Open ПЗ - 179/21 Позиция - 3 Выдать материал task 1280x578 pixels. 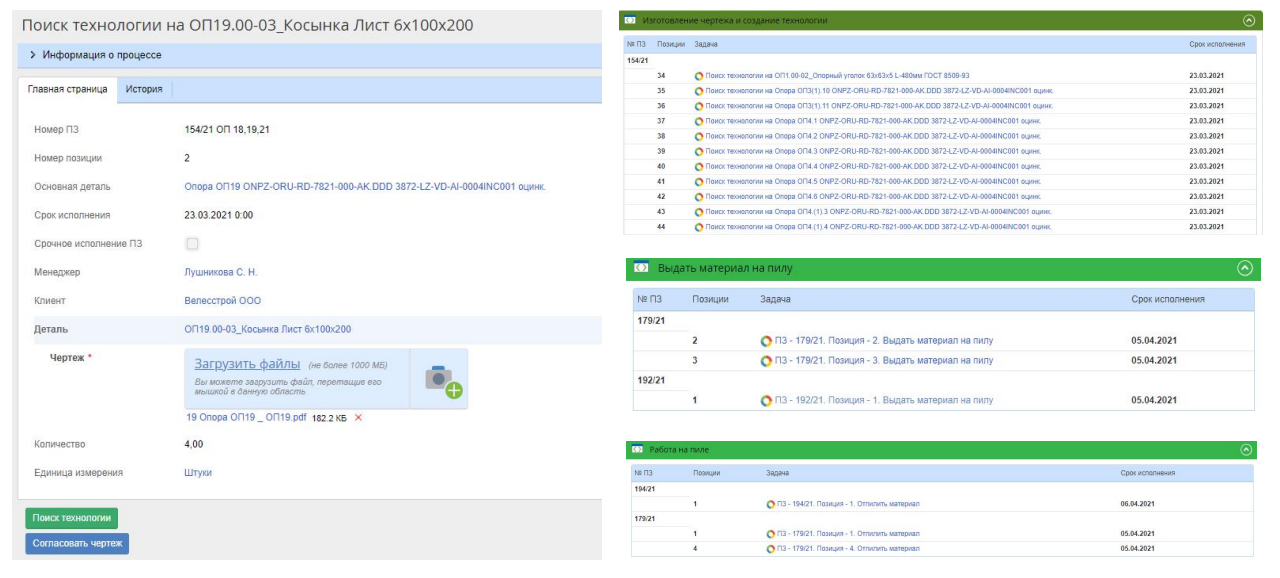click(x=885, y=361)
